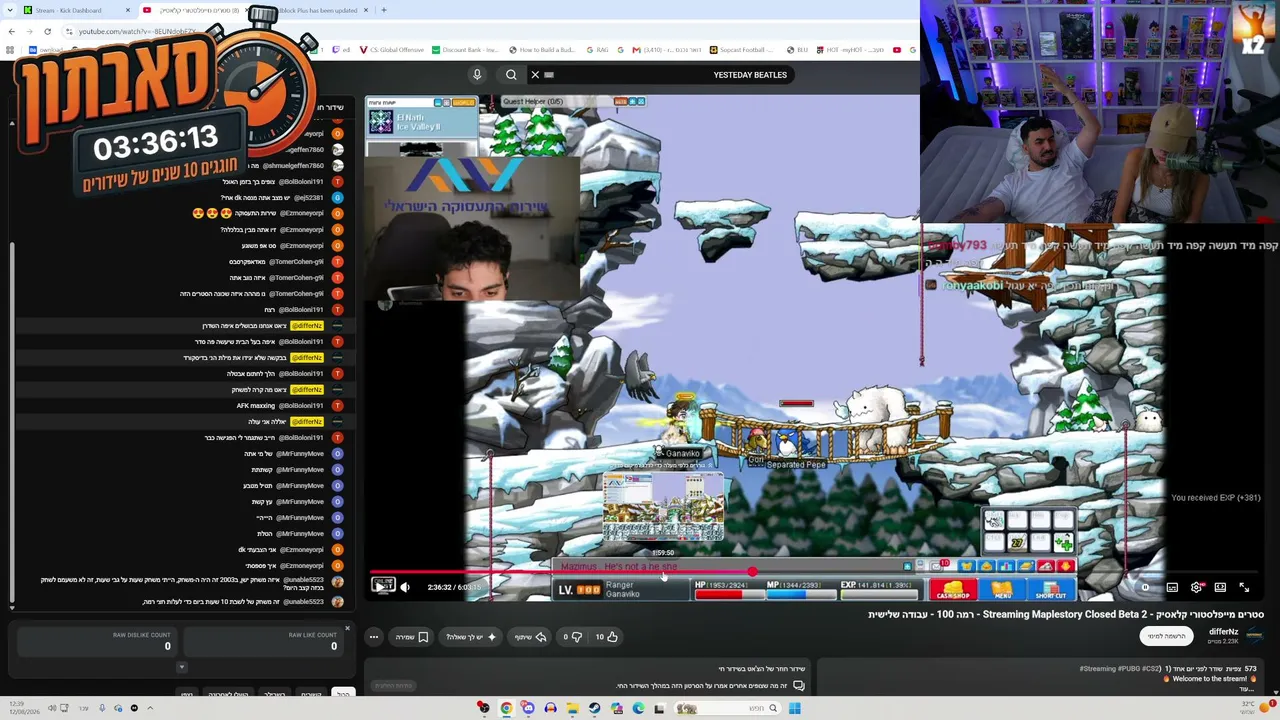Mute the YouTube video volume

point(405,587)
